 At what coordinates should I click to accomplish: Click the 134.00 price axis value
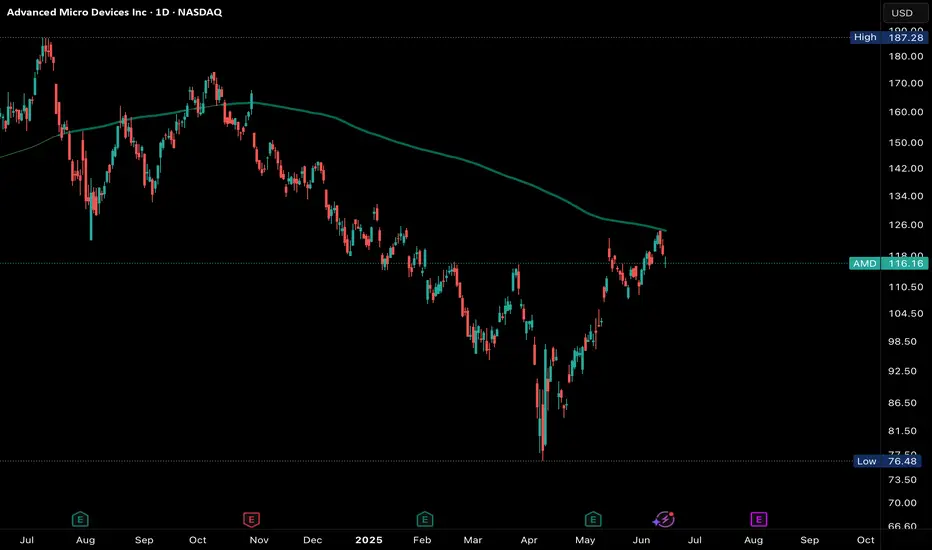pyautogui.click(x=906, y=196)
